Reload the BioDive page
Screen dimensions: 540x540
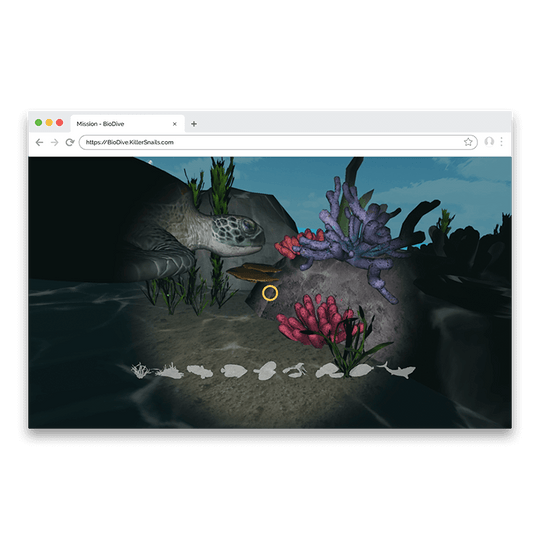(x=70, y=142)
